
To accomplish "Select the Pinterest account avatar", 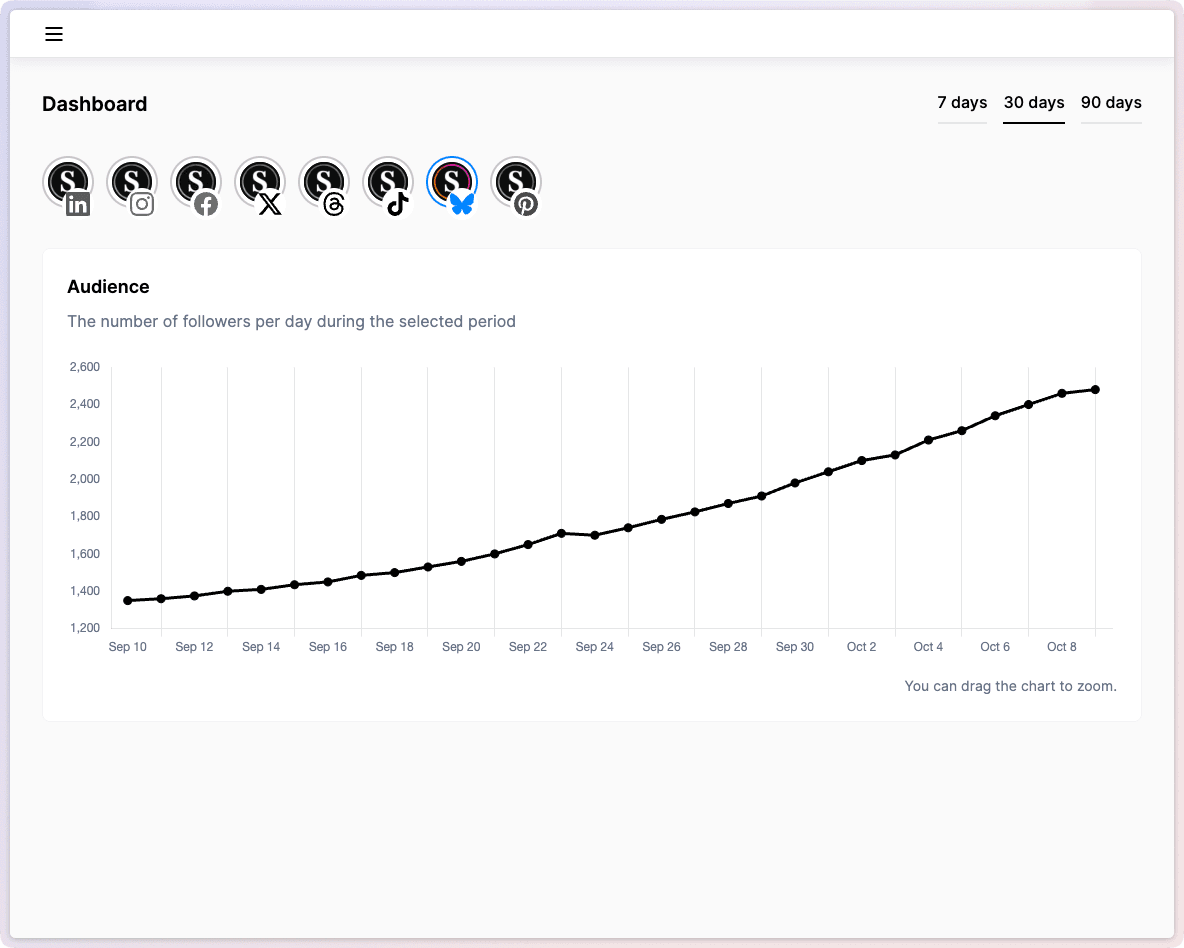I will tap(516, 184).
